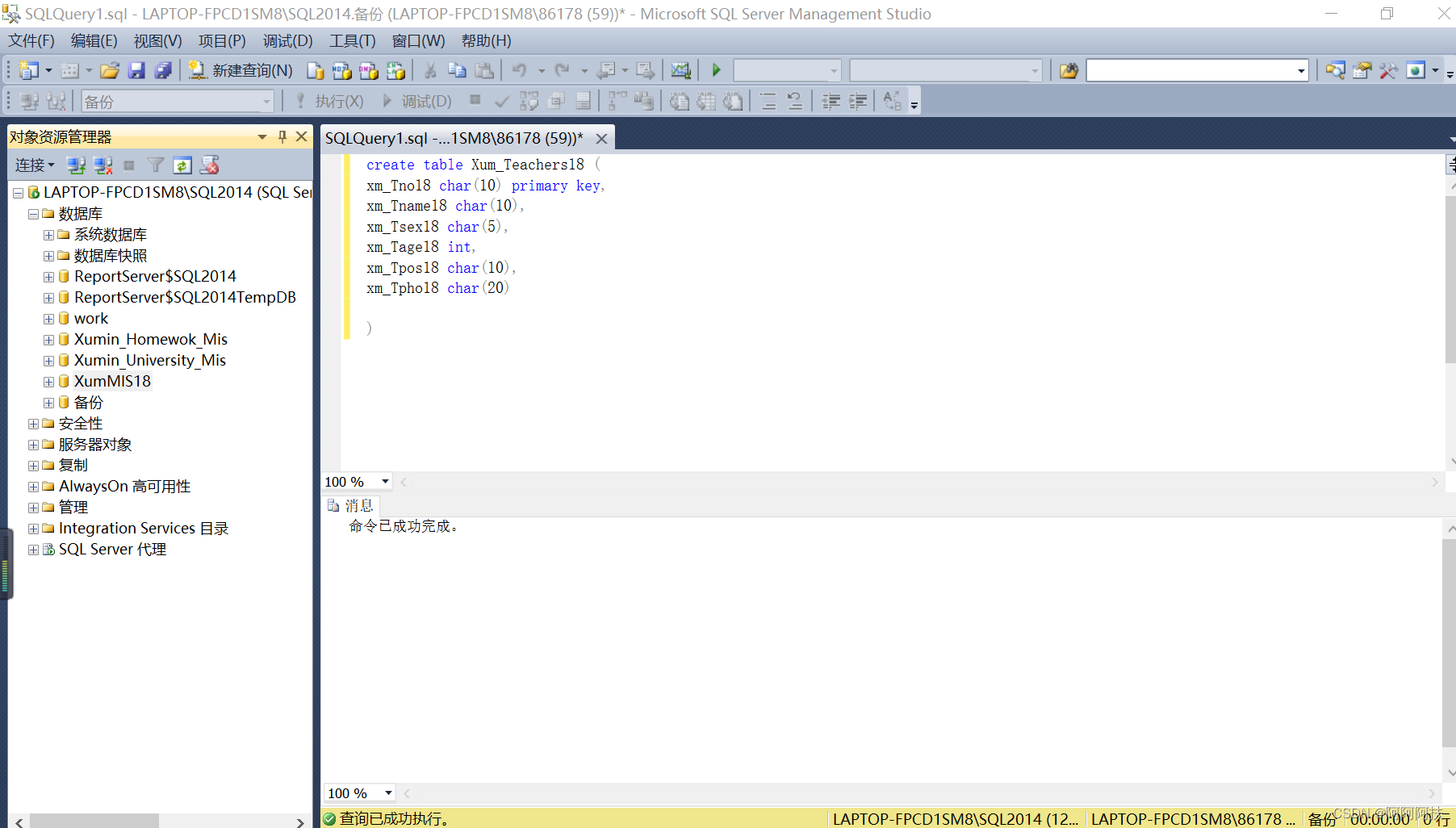Expand the 系统数据库 folder
The width and height of the screenshot is (1456, 828).
48,235
